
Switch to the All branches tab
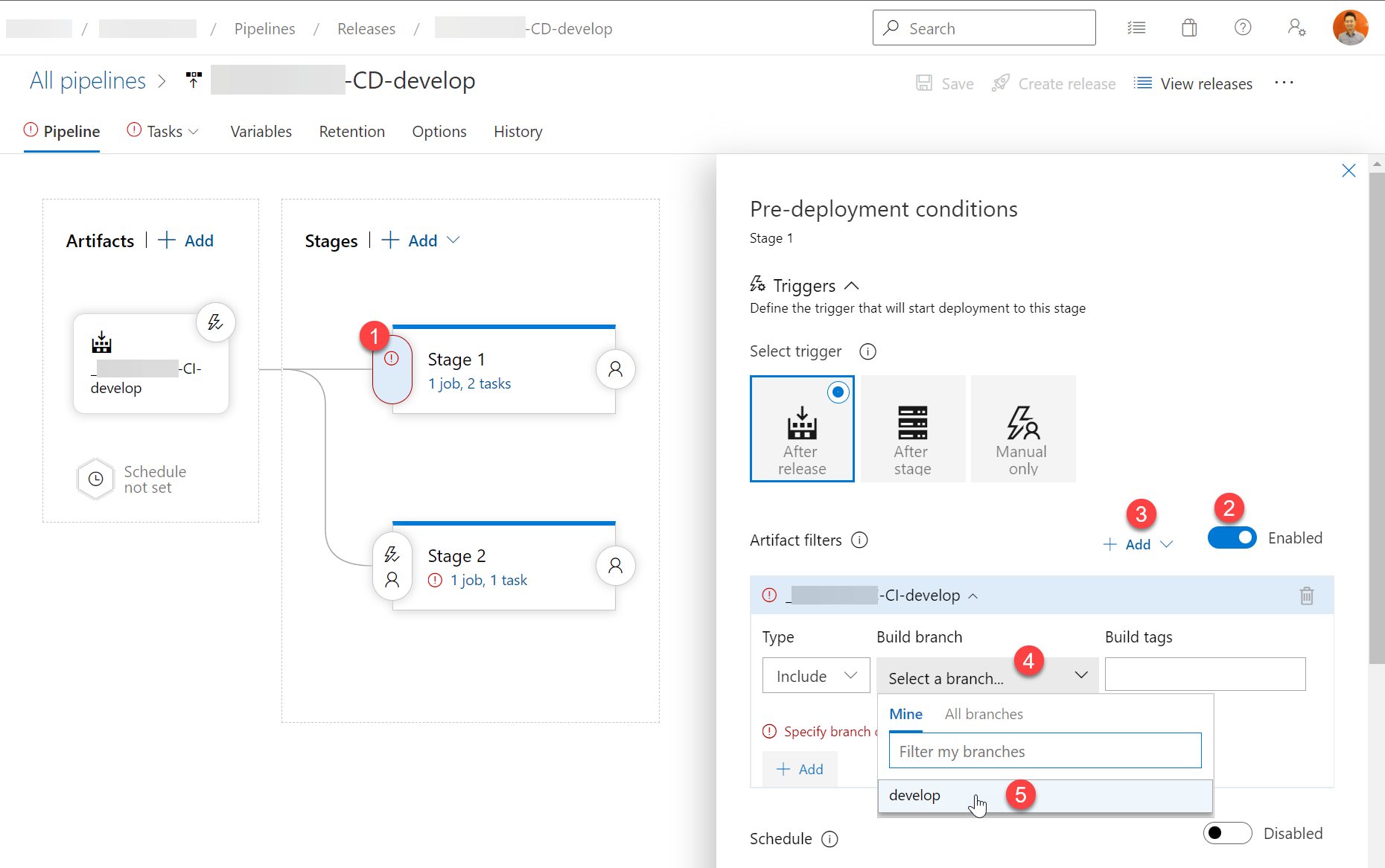tap(984, 714)
